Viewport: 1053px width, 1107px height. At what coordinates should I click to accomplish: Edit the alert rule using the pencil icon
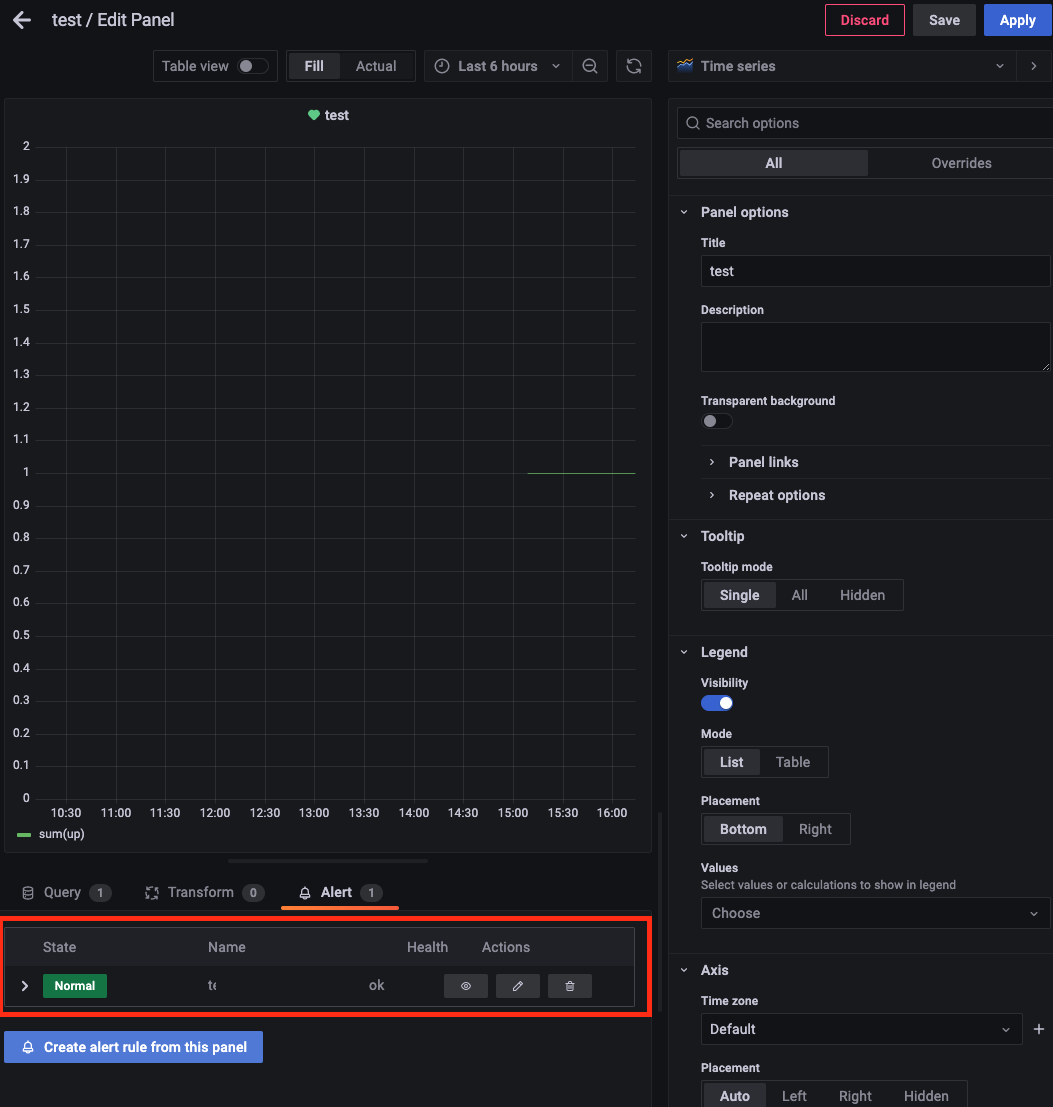517,986
